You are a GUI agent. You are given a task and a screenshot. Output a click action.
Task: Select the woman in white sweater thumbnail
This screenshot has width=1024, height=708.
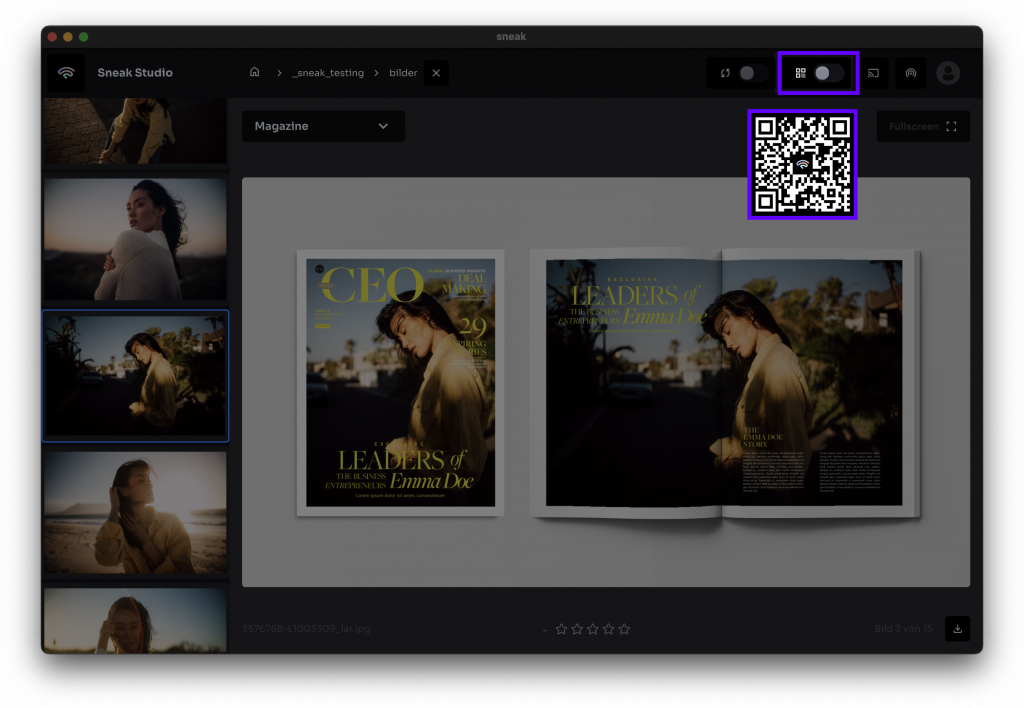[x=135, y=239]
